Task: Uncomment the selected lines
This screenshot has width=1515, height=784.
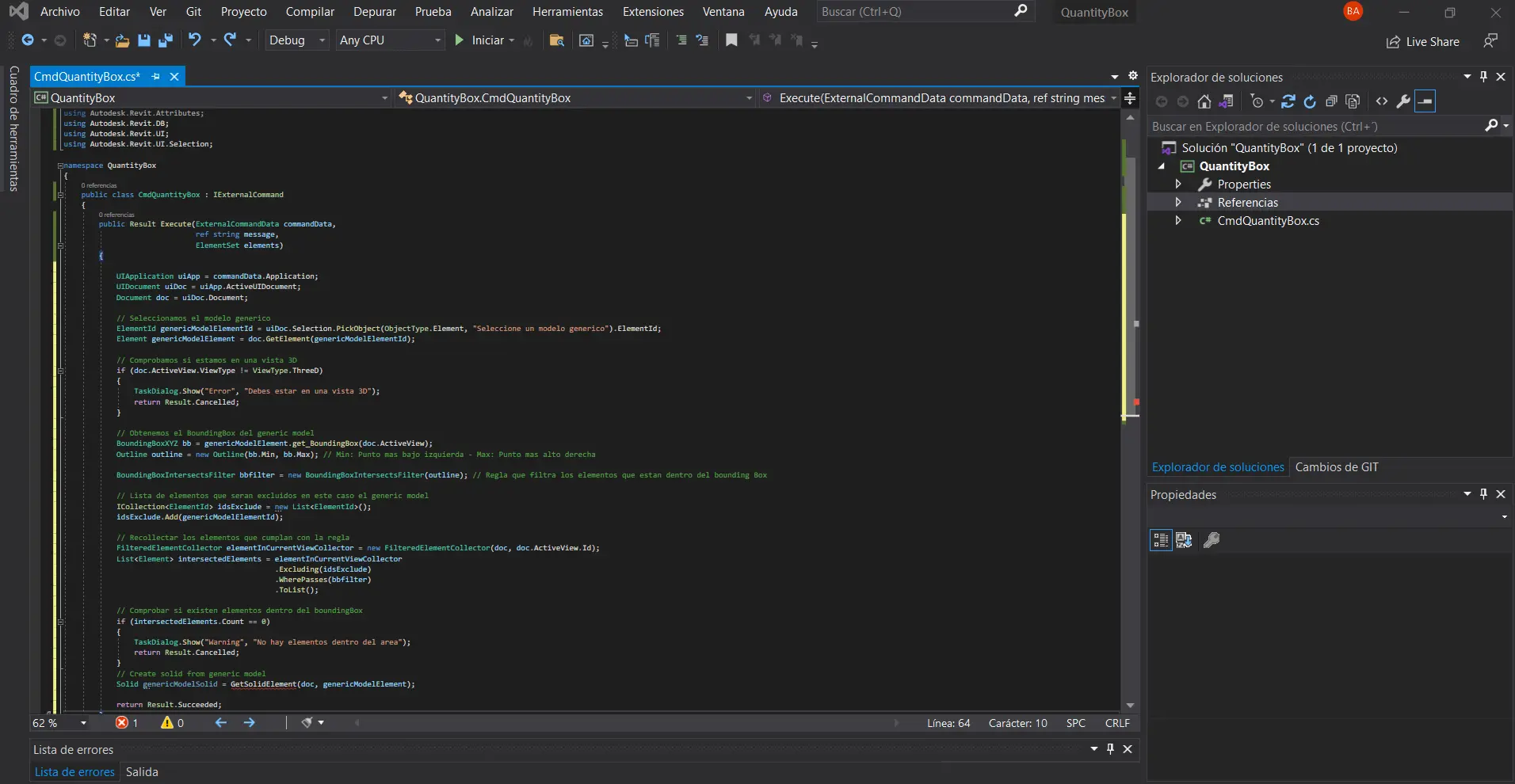Action: (702, 40)
